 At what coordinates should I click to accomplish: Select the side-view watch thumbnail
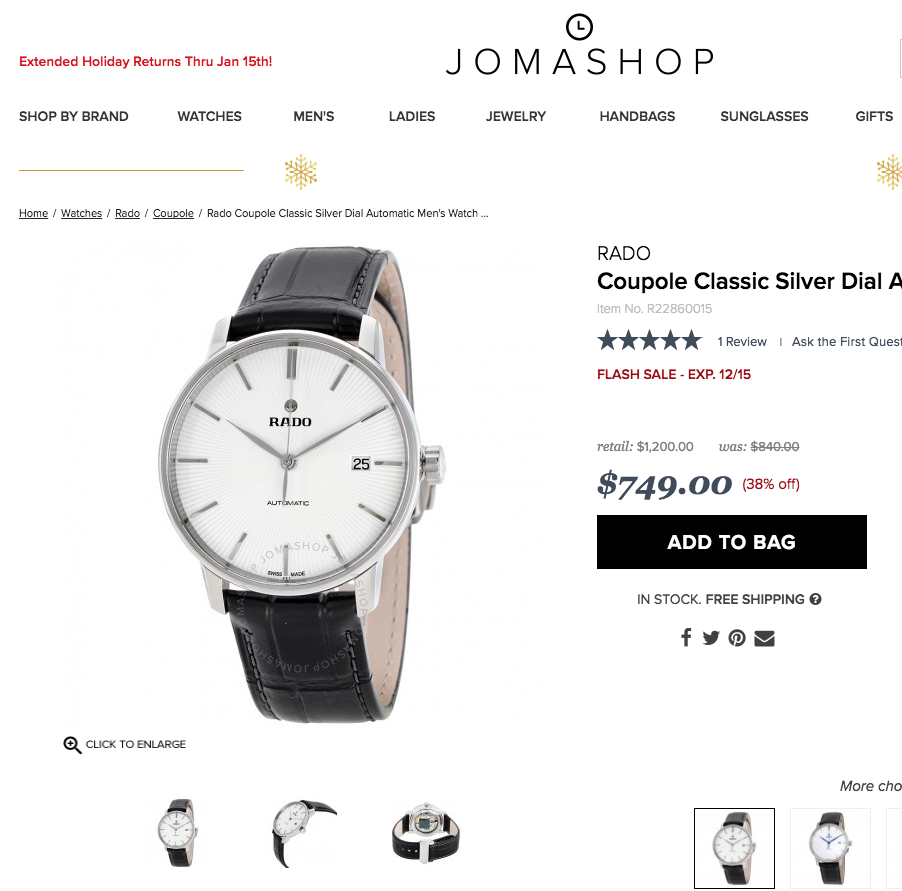tap(303, 832)
